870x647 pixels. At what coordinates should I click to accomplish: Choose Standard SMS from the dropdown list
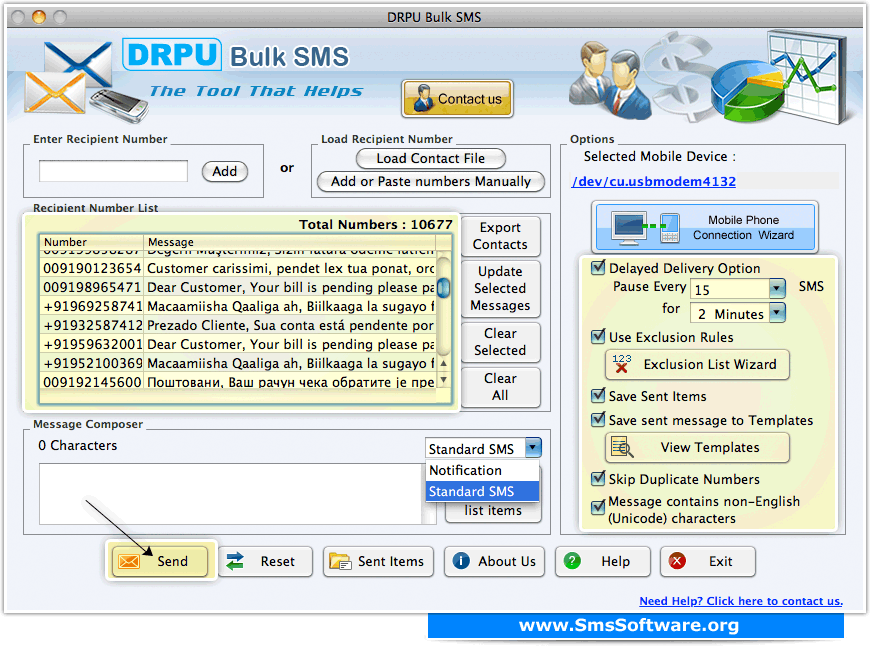pos(482,491)
